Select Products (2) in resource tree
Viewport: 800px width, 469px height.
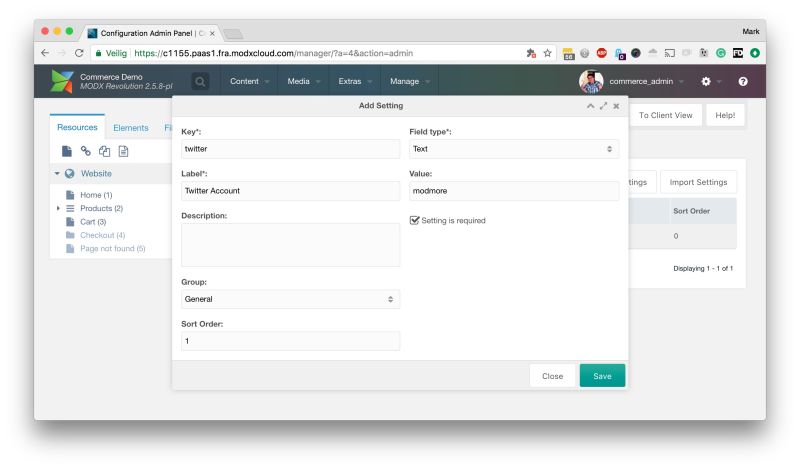(x=101, y=208)
